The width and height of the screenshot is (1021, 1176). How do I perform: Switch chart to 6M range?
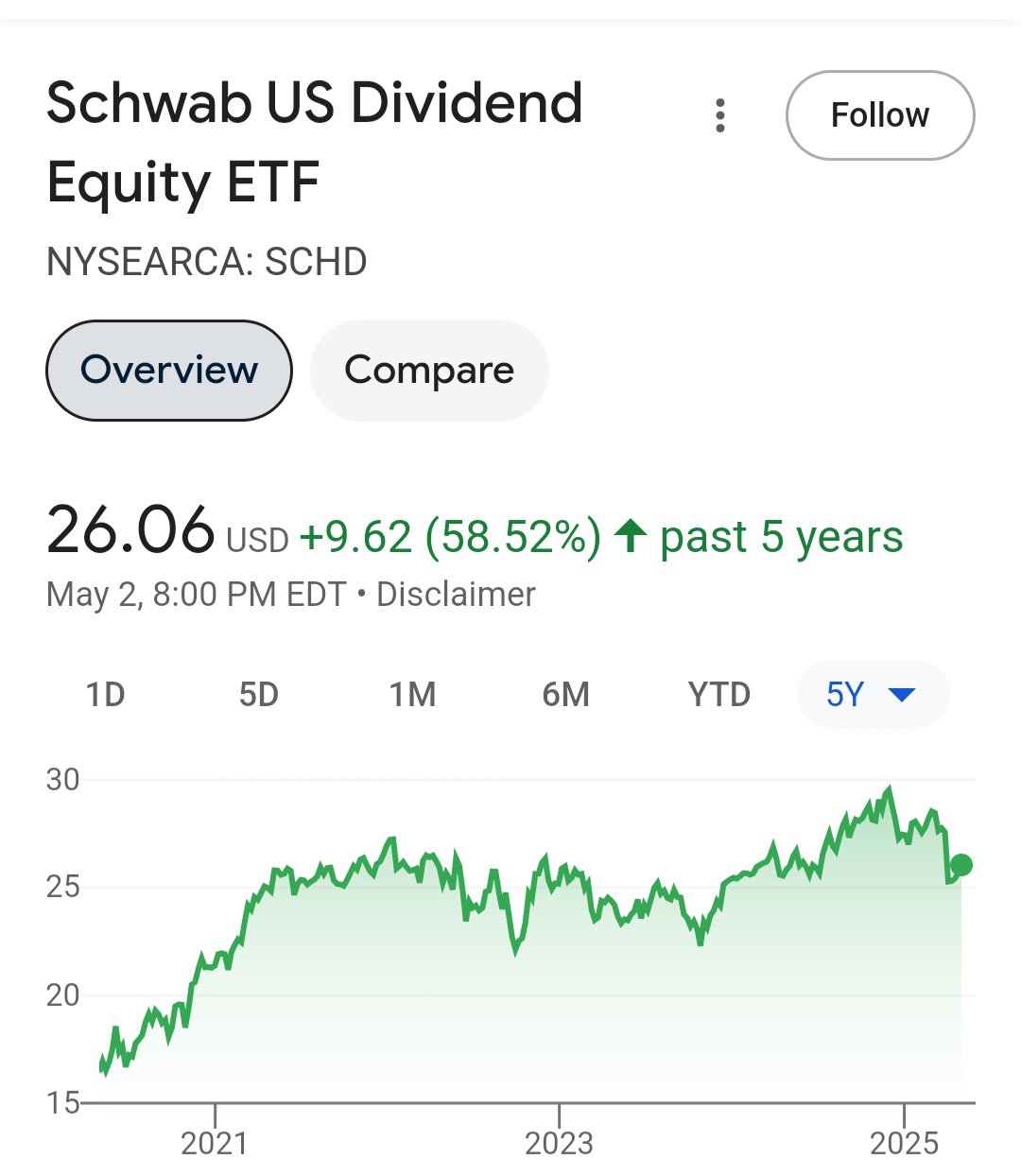click(565, 695)
